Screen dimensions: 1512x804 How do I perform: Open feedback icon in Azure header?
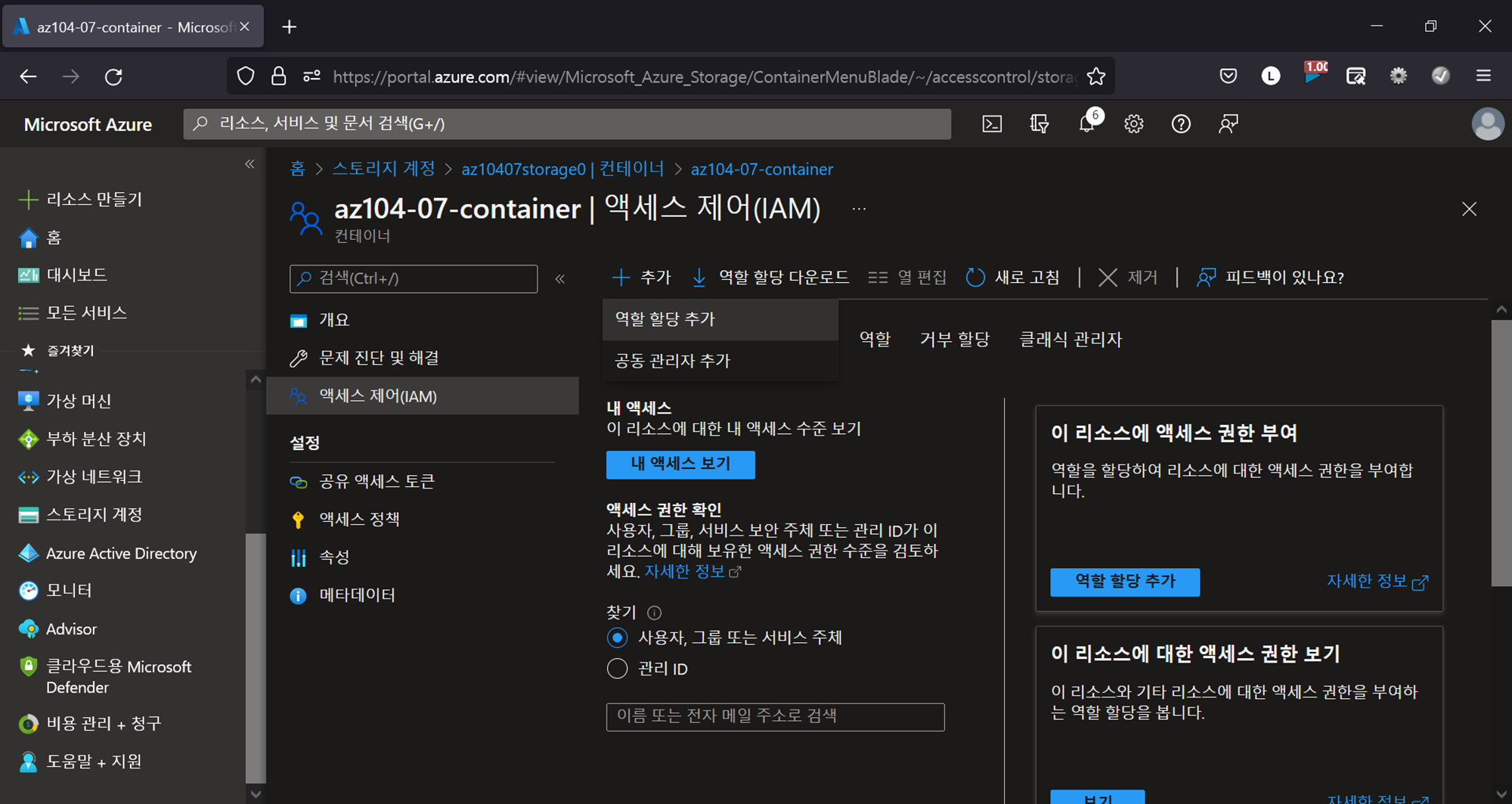[x=1228, y=124]
